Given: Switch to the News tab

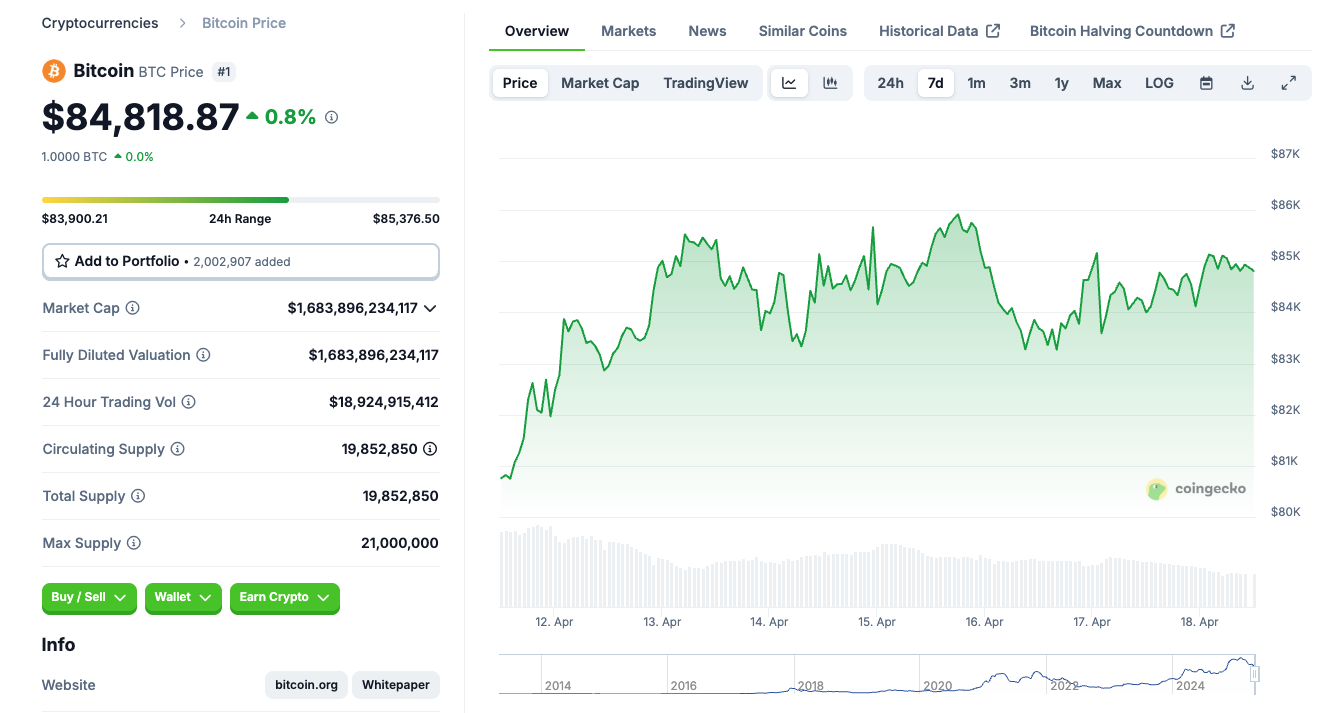Looking at the screenshot, I should pos(708,31).
